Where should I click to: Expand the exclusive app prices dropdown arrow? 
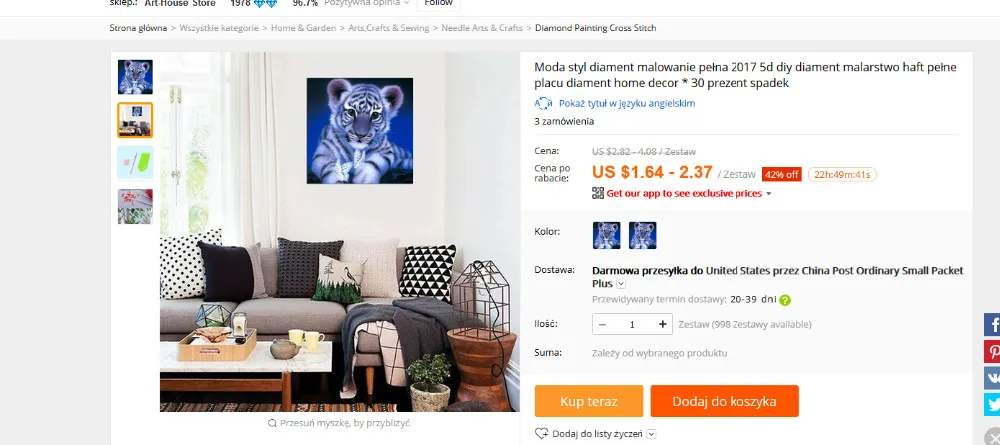[x=768, y=194]
